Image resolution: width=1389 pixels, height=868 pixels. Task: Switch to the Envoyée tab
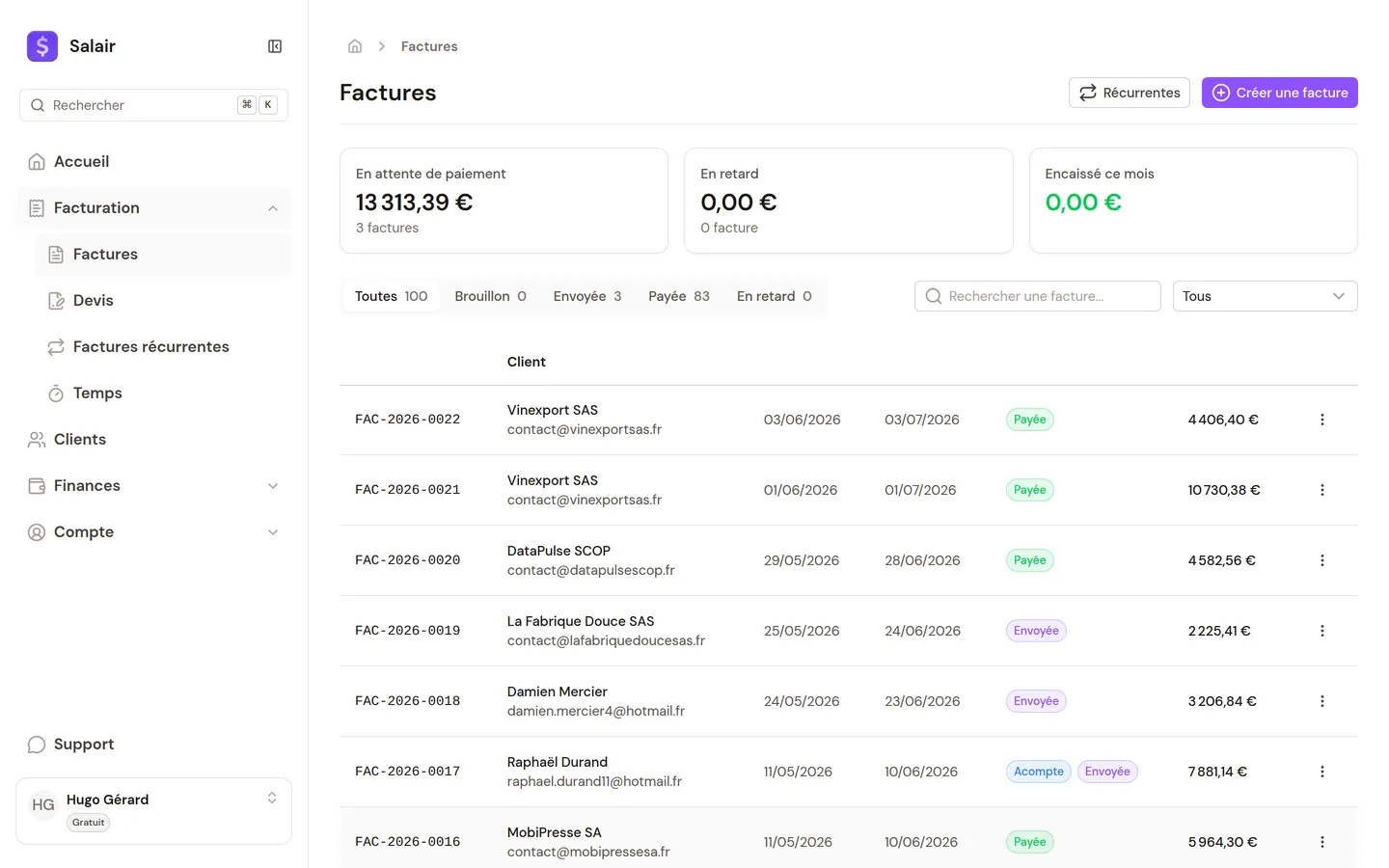(x=587, y=296)
